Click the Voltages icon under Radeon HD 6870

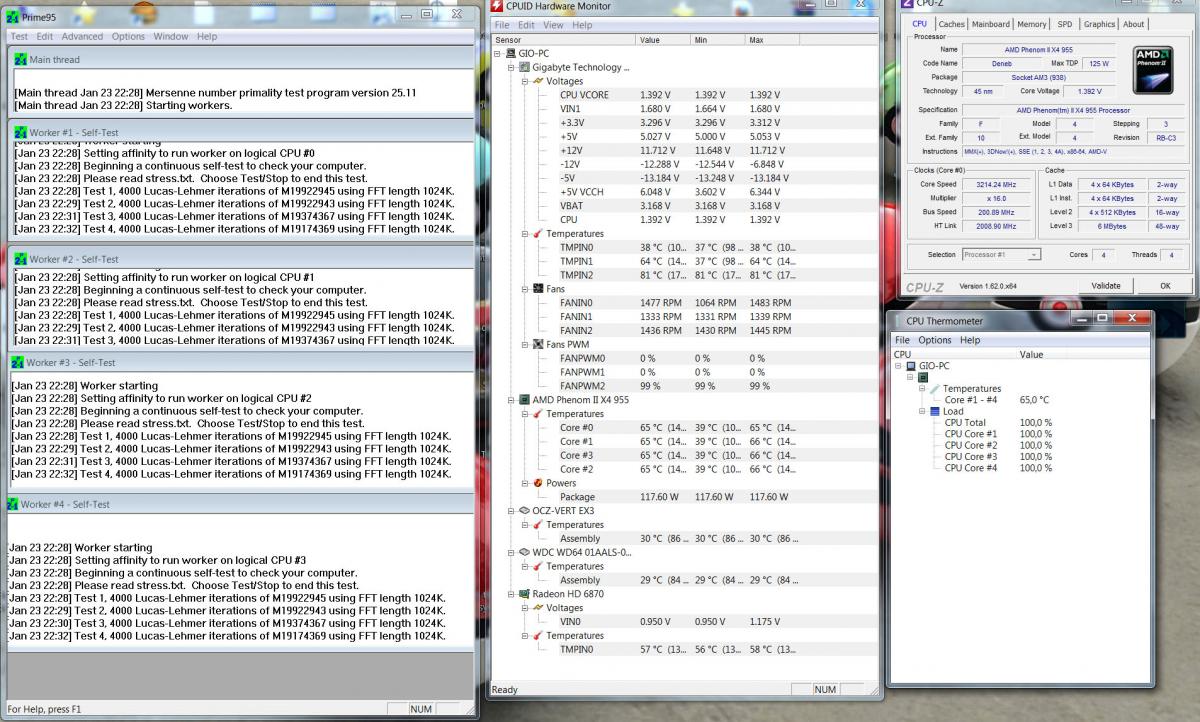(537, 607)
